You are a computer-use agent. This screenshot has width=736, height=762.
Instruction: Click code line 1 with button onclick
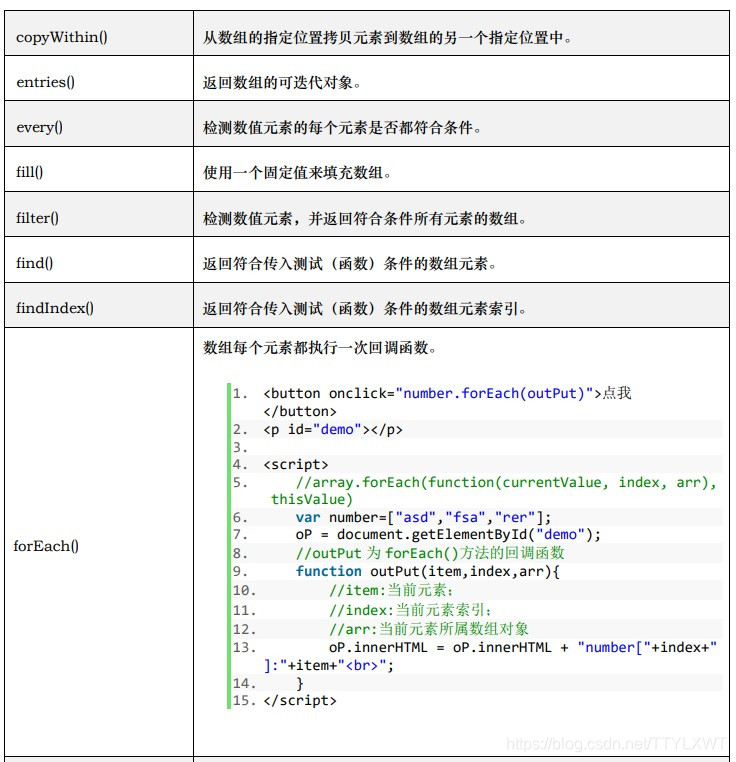447,393
